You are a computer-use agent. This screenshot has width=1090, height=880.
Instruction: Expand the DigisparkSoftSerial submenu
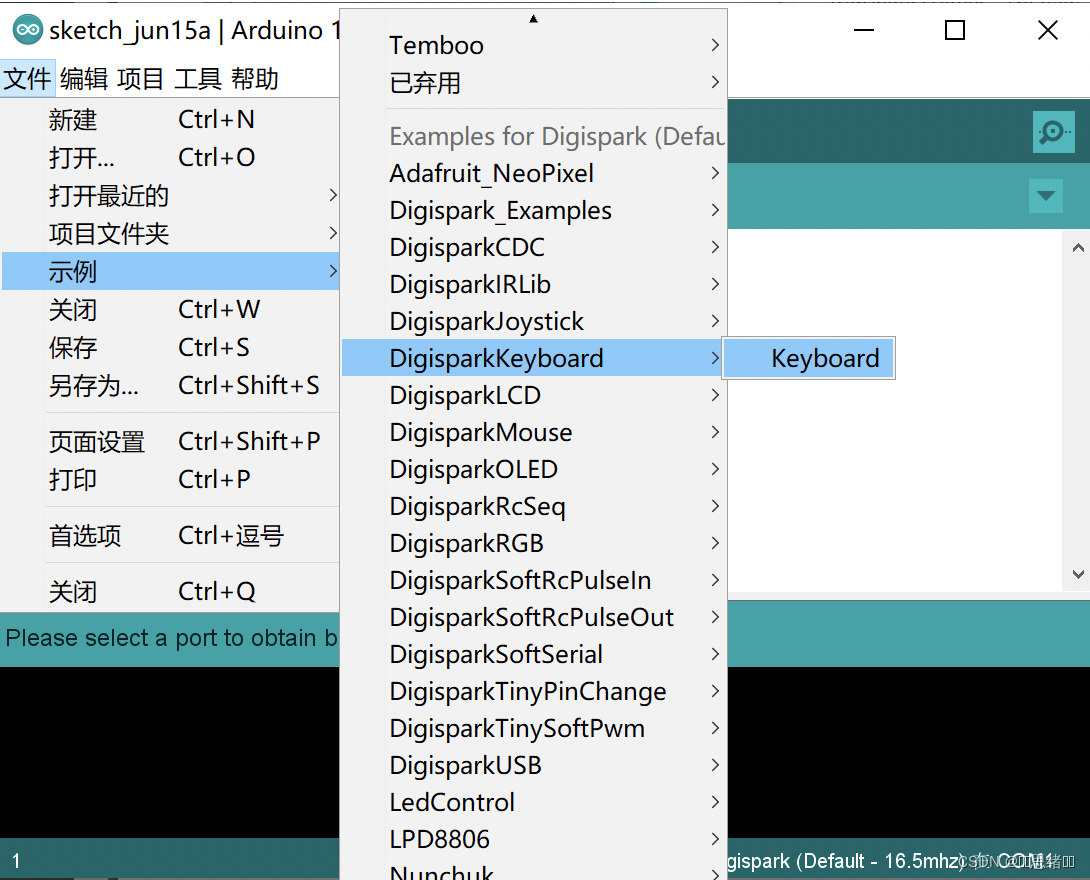click(534, 654)
